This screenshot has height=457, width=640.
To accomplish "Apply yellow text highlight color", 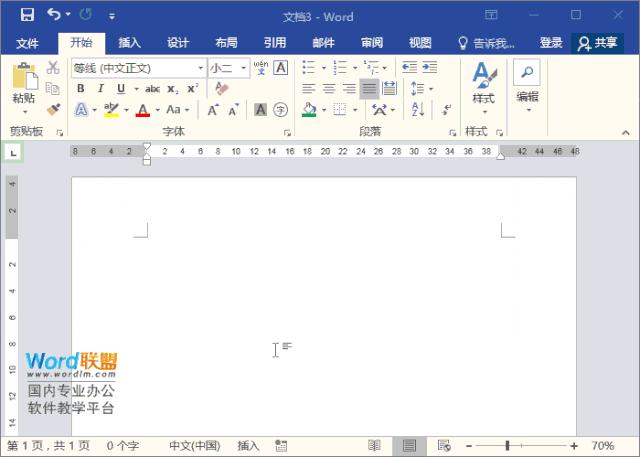I will point(111,110).
